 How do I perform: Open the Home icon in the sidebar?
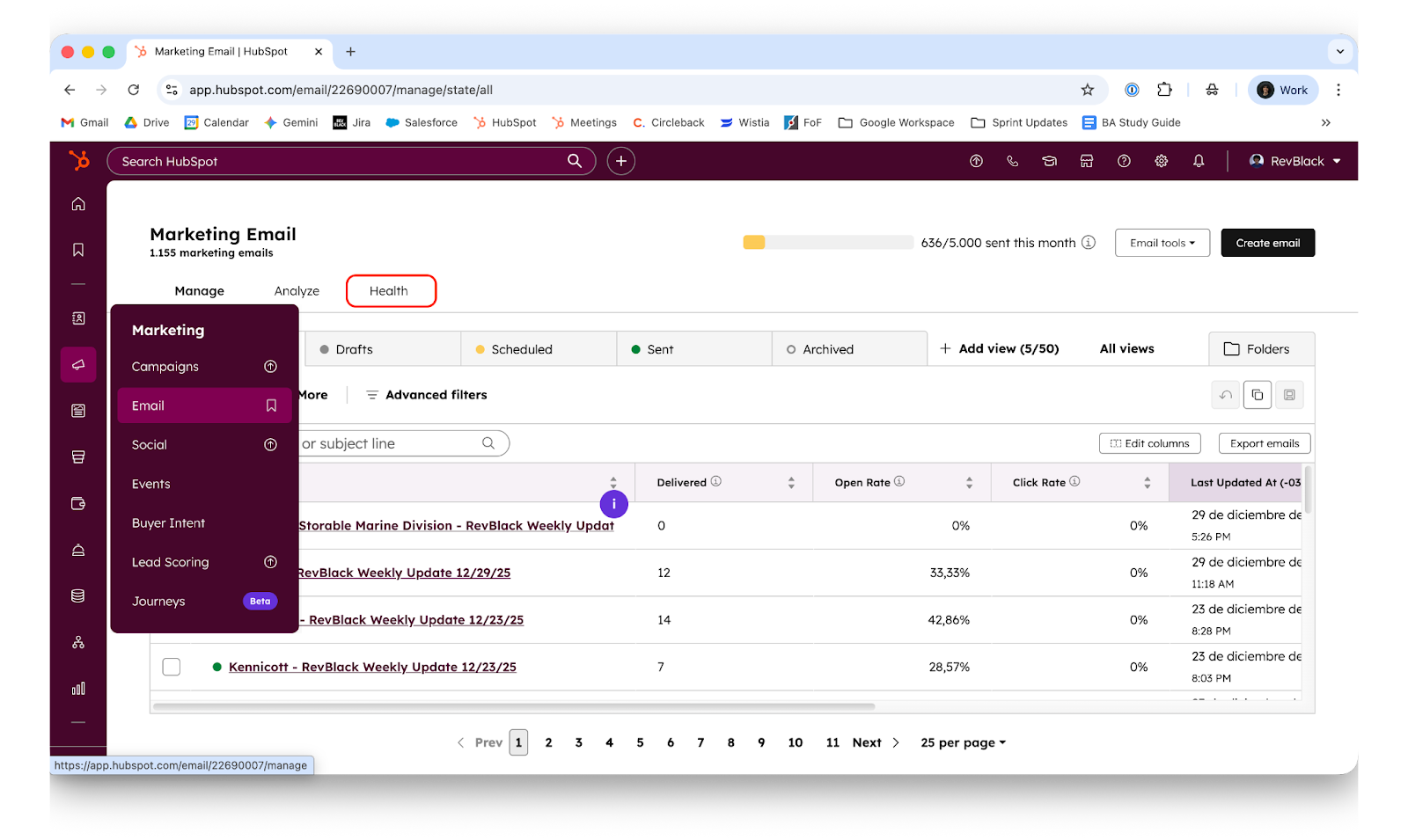(x=78, y=204)
